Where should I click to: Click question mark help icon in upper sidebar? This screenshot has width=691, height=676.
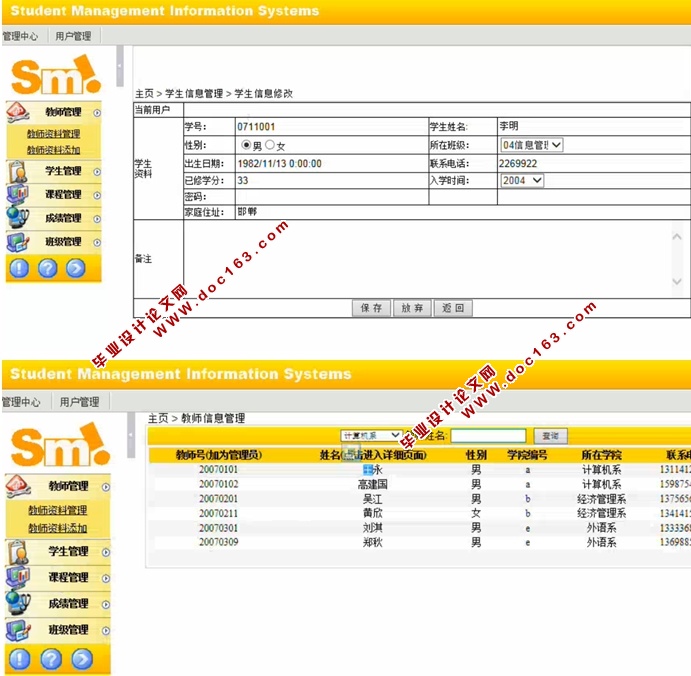click(x=48, y=267)
